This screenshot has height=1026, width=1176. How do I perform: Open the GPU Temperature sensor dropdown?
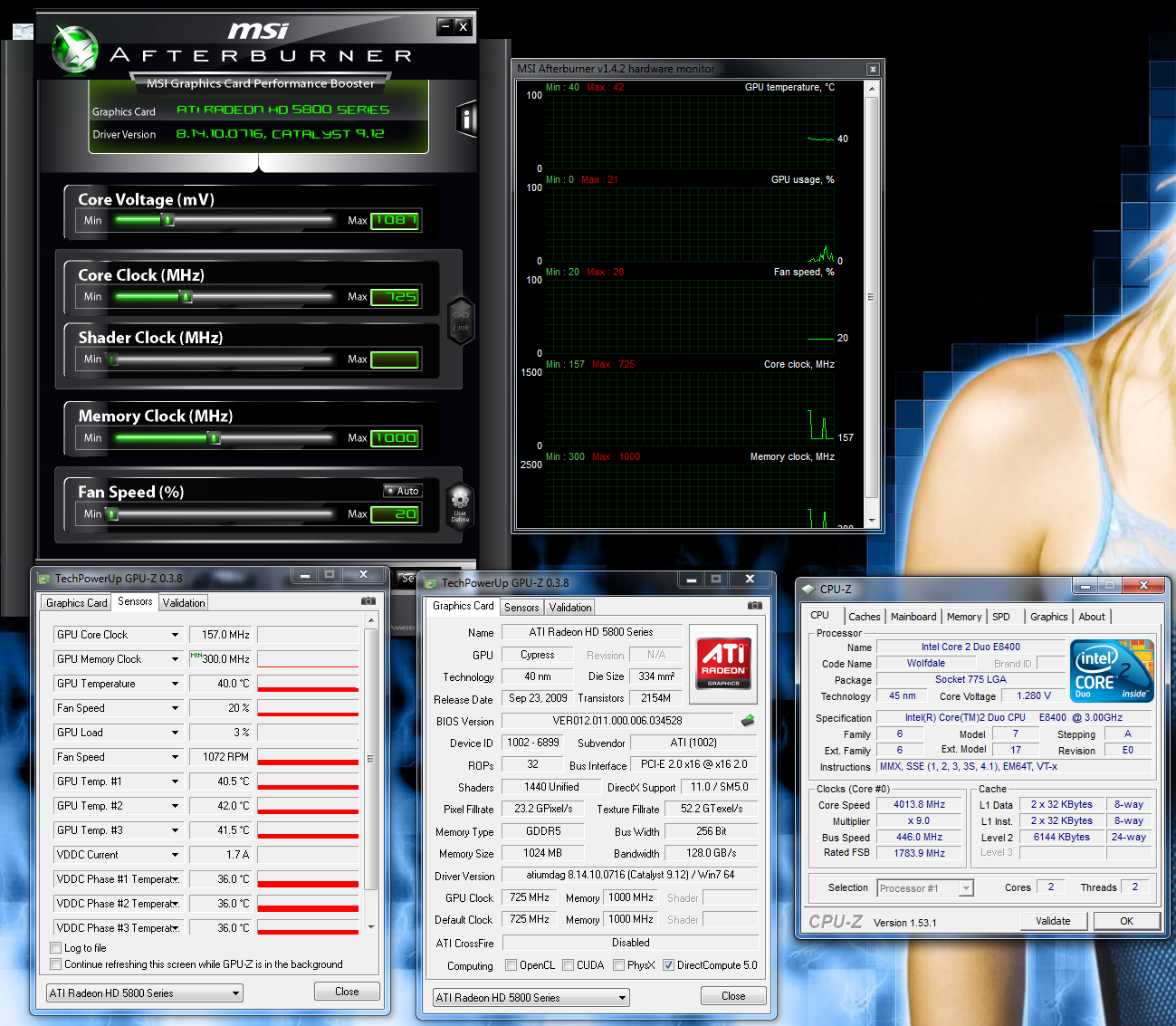point(176,684)
